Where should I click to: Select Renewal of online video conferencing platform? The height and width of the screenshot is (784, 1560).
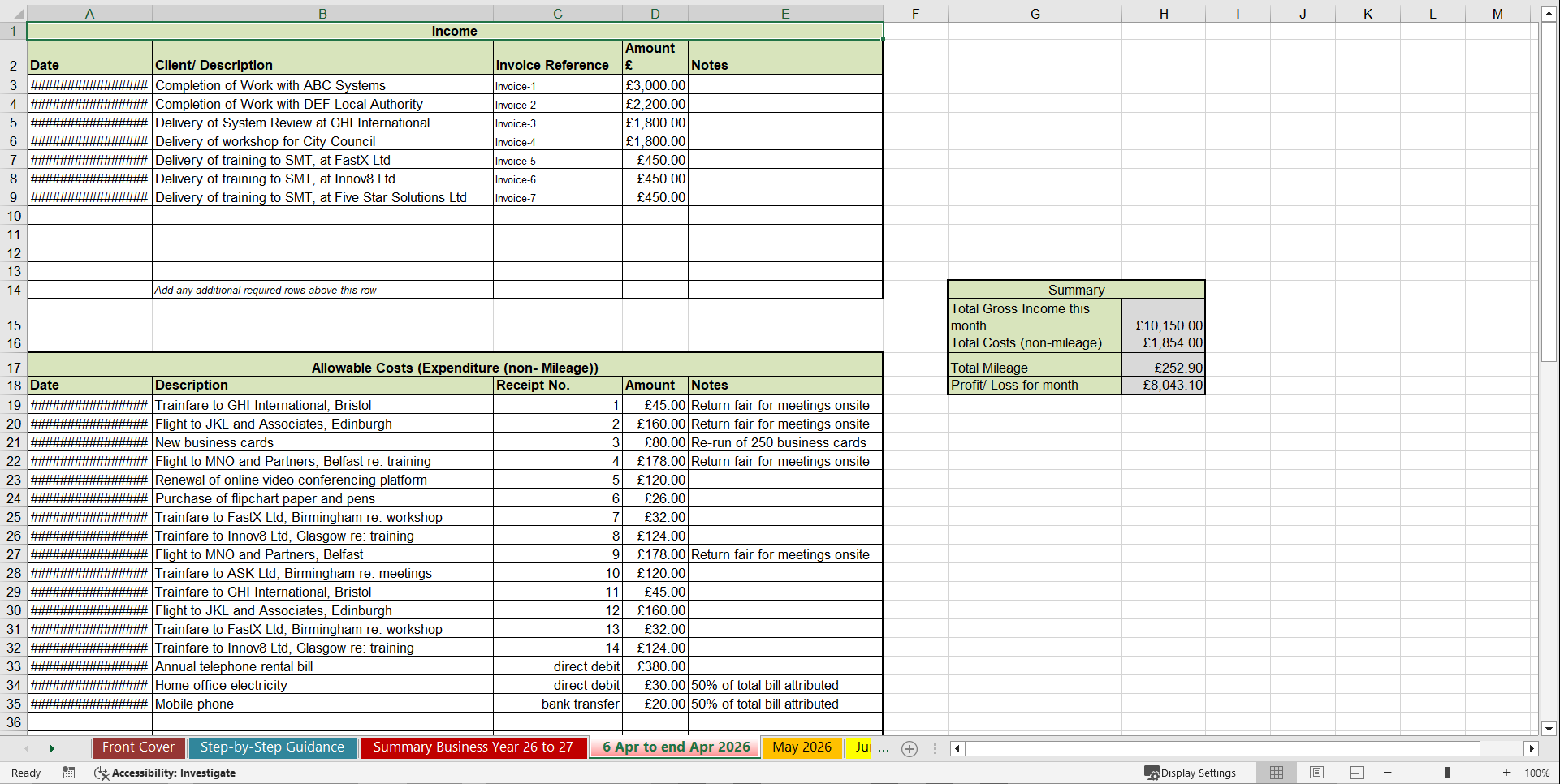[322, 480]
